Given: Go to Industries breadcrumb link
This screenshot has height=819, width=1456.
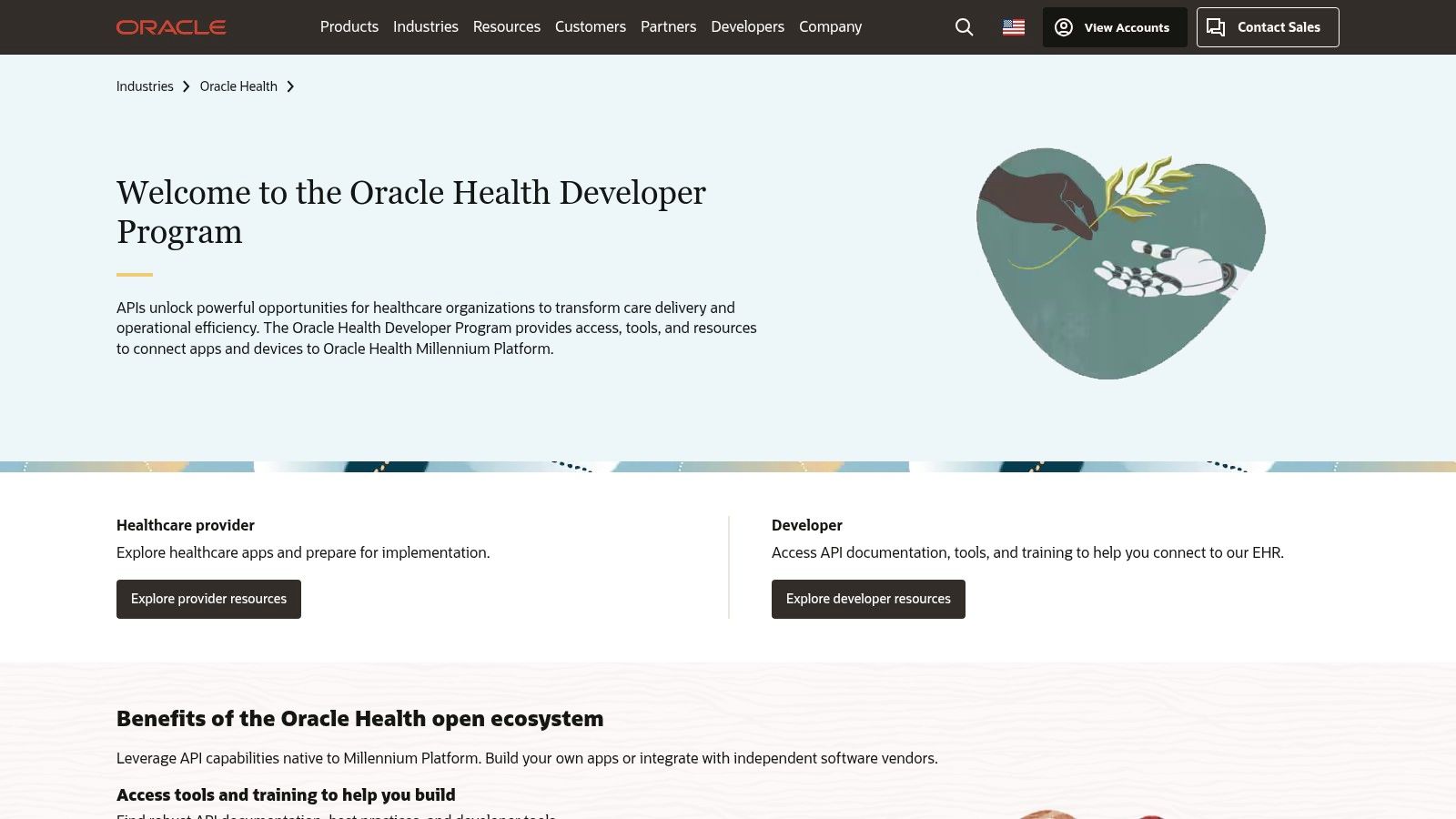Looking at the screenshot, I should [x=145, y=86].
